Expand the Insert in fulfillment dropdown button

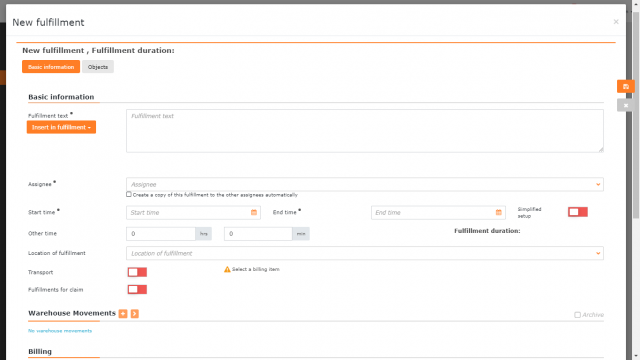coord(61,127)
